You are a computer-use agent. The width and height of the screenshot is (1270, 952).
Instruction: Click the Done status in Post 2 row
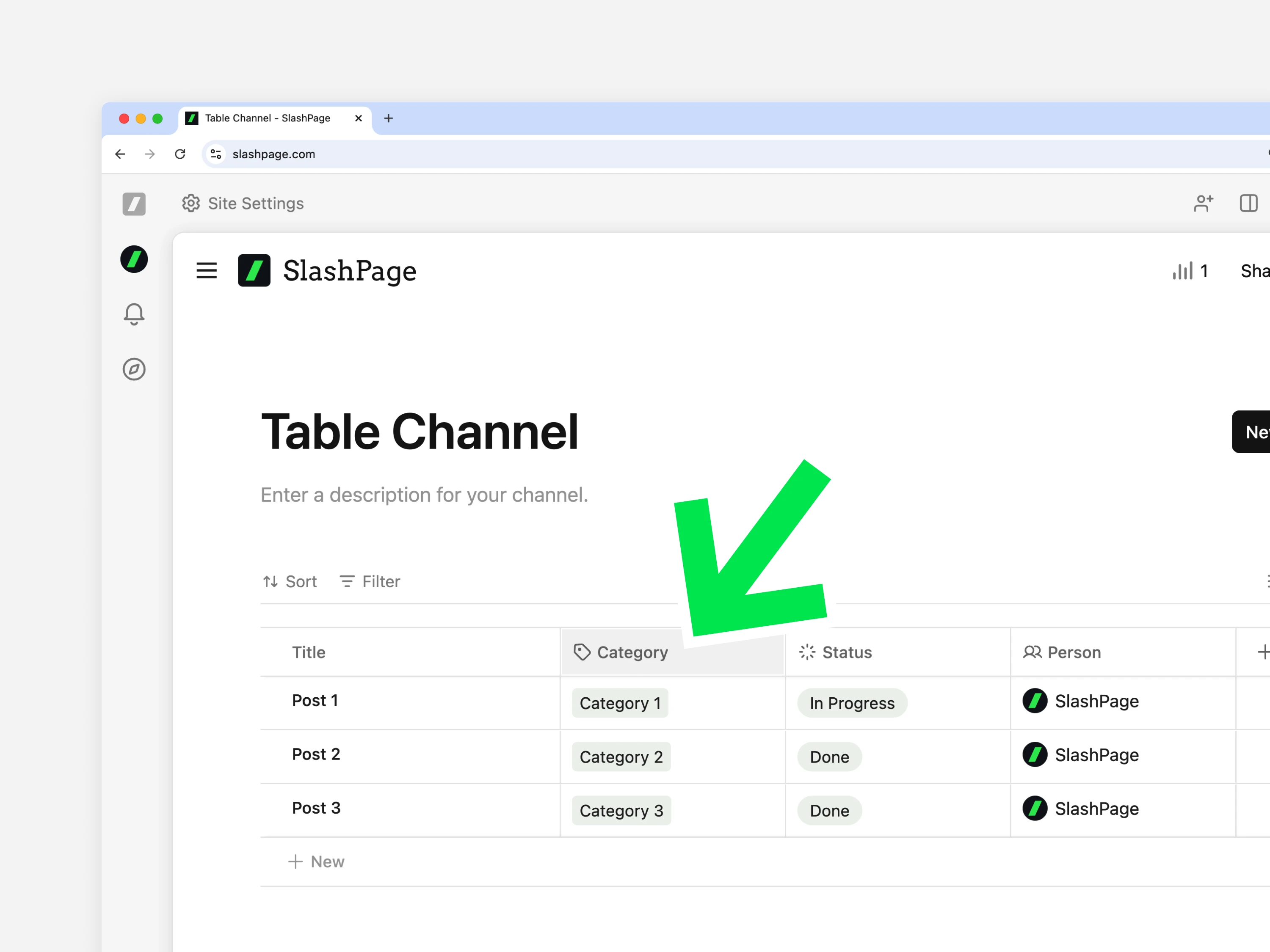pos(830,757)
